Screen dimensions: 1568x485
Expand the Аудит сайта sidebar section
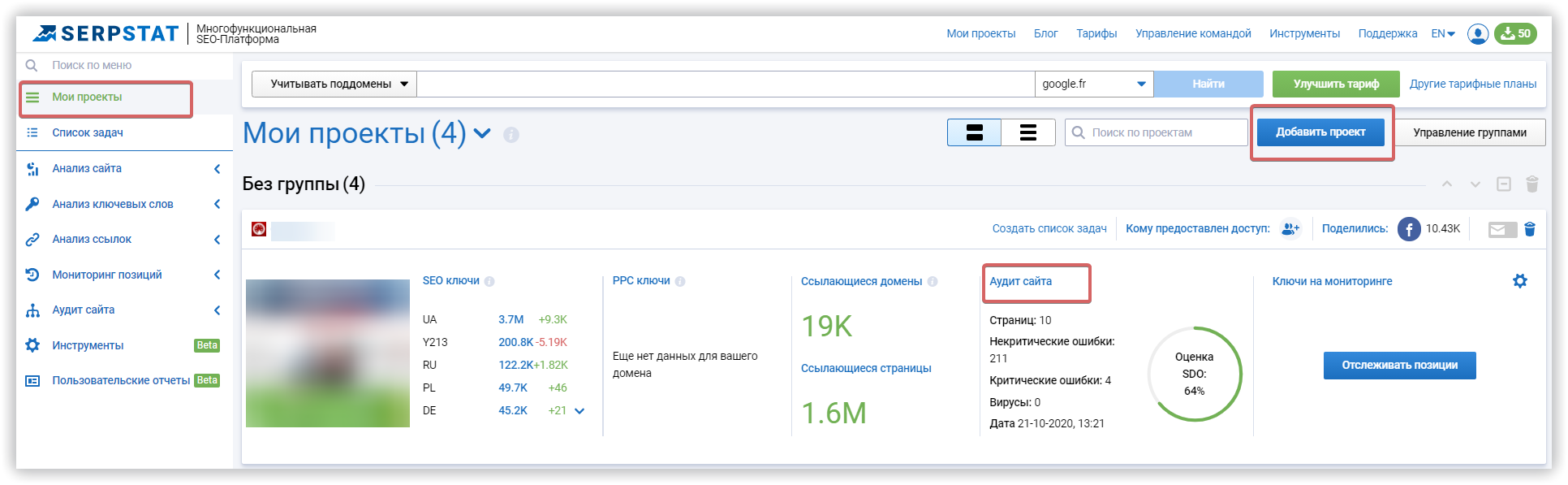point(217,310)
